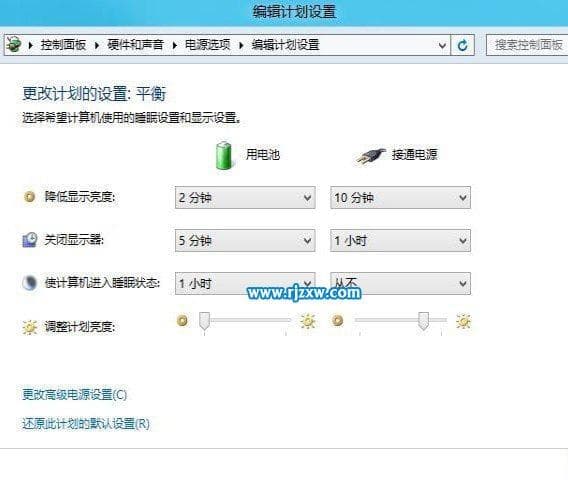Click the moon sleep icon
The height and width of the screenshot is (483, 568).
pos(30,283)
